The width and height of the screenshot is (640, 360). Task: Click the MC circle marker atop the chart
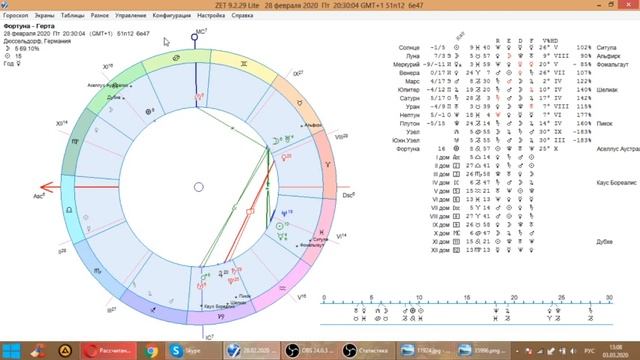(x=195, y=37)
